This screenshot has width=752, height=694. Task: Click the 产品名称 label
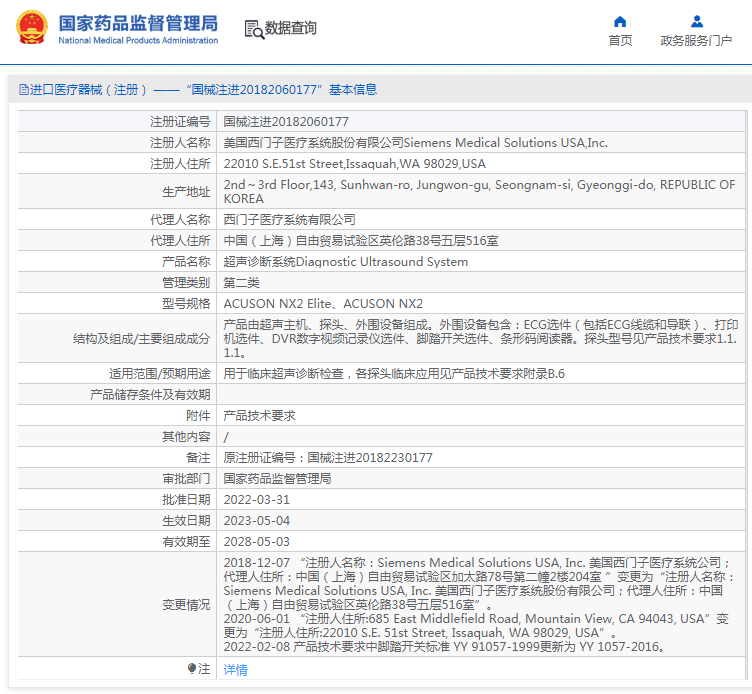(x=186, y=262)
